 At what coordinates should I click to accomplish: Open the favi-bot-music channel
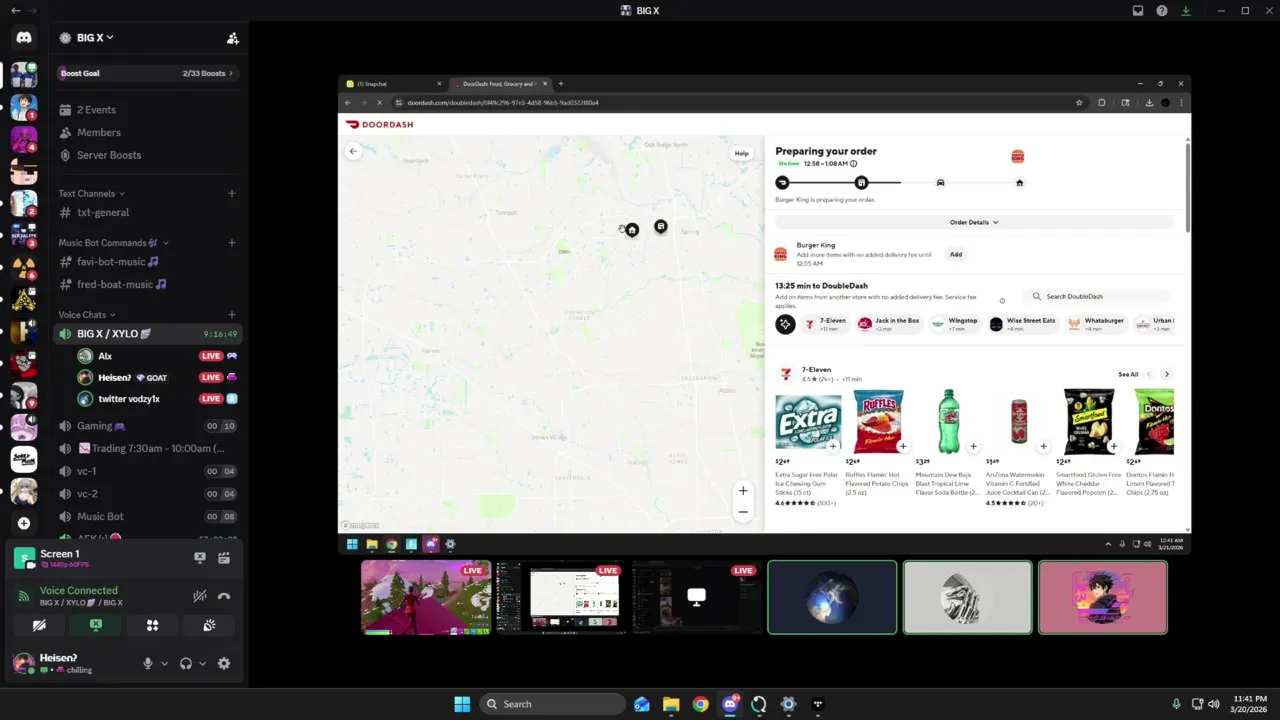(x=146, y=262)
